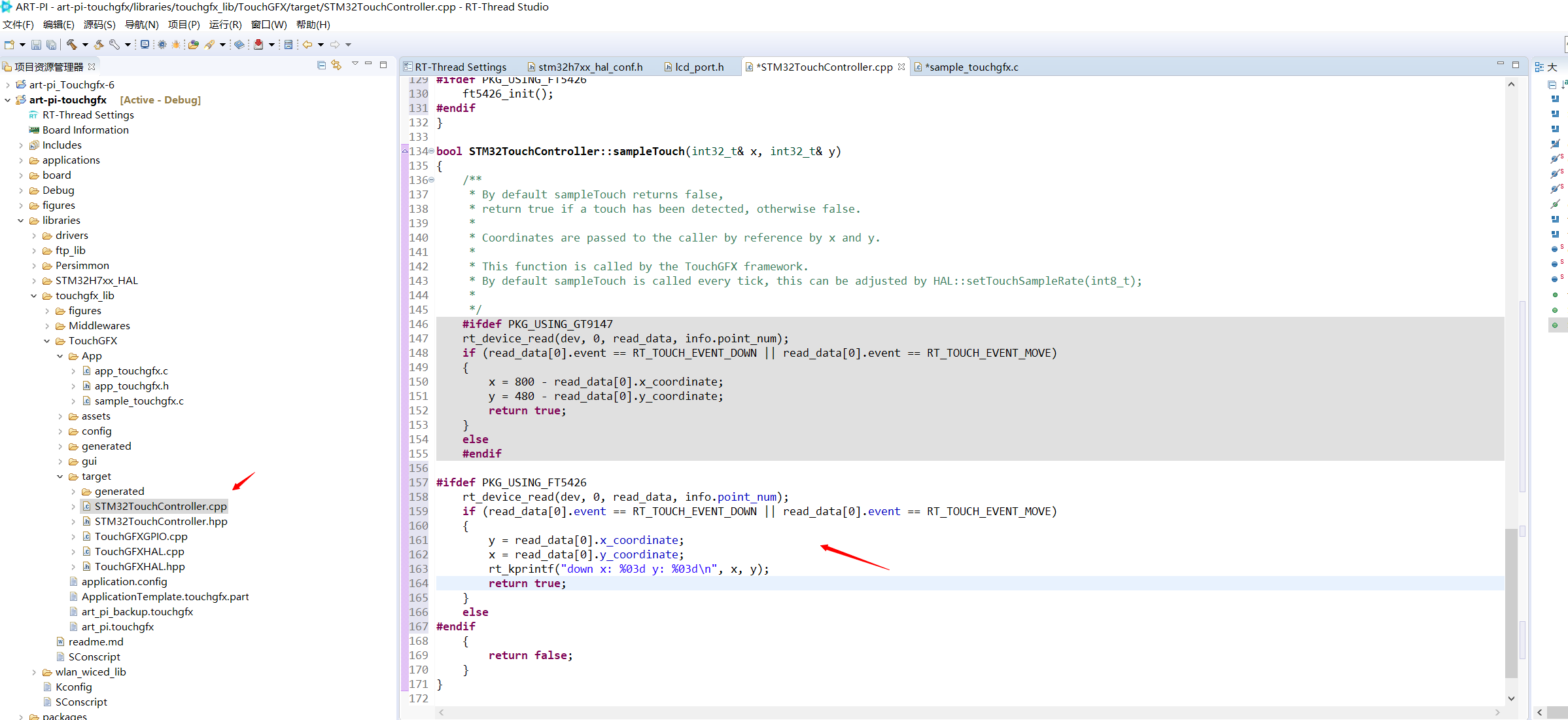
Task: Click the Forward navigation arrow
Action: point(335,45)
